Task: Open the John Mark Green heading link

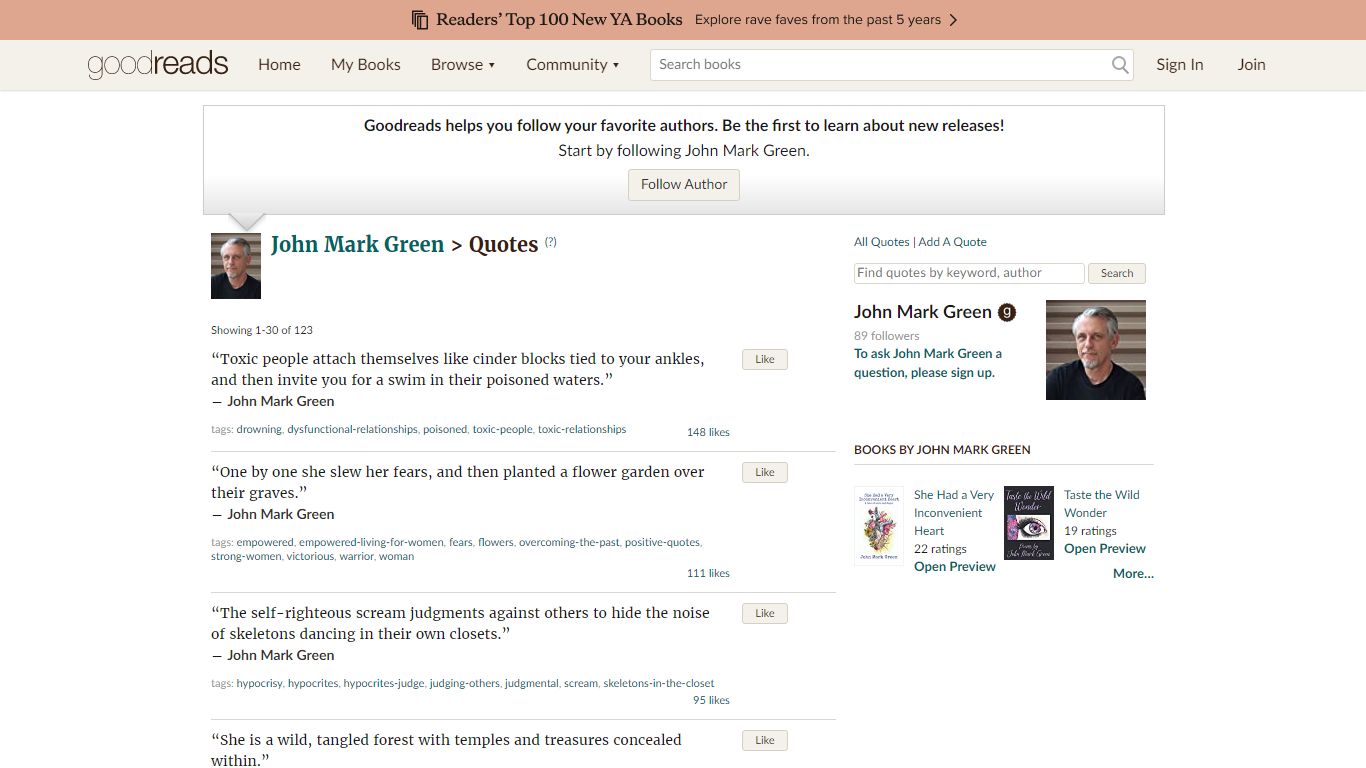Action: (357, 244)
